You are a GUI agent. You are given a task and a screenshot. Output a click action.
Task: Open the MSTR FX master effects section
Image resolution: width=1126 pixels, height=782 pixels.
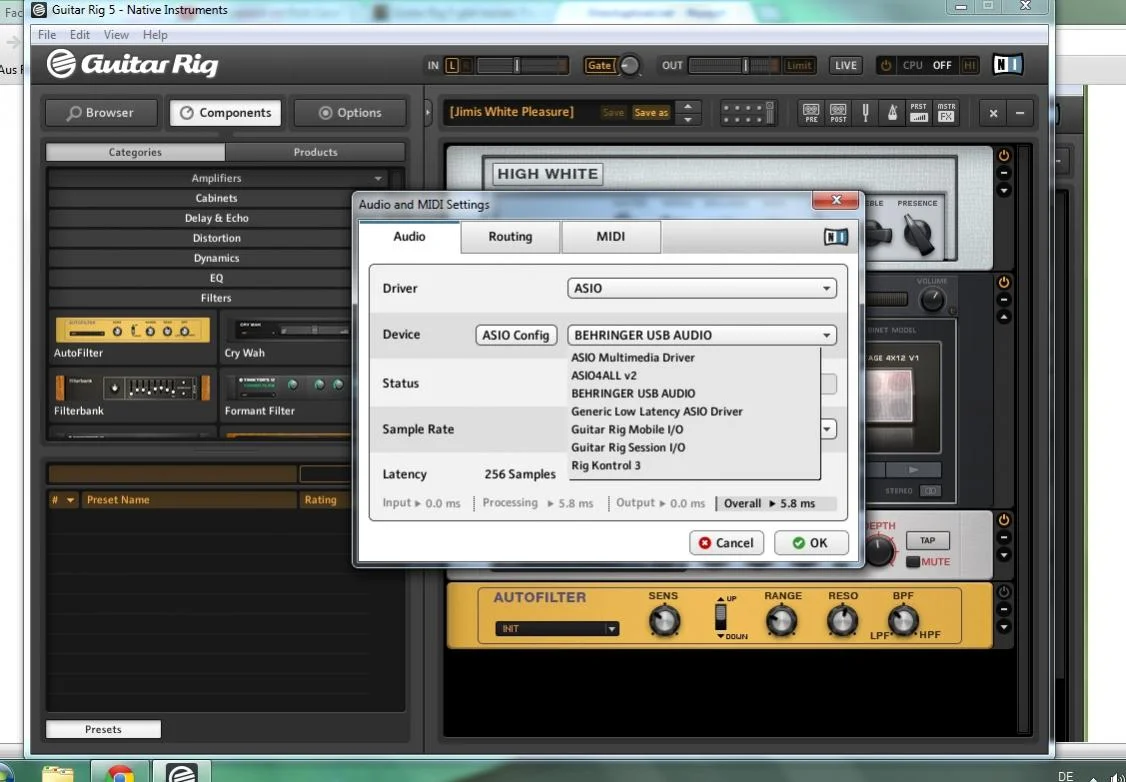(x=946, y=113)
